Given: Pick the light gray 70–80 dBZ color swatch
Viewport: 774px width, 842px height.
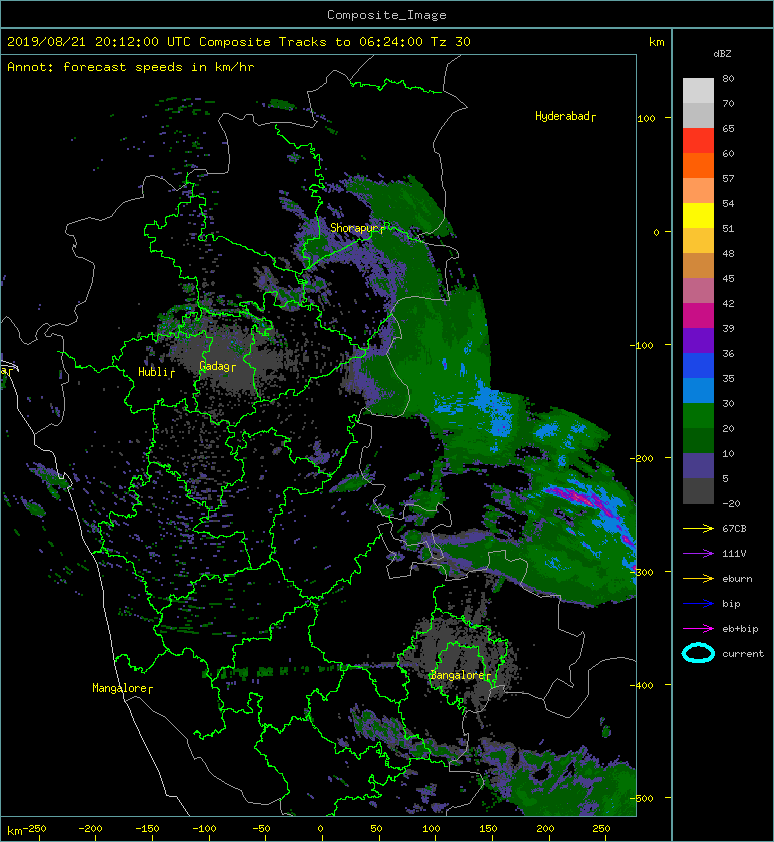Looking at the screenshot, I should pyautogui.click(x=698, y=91).
